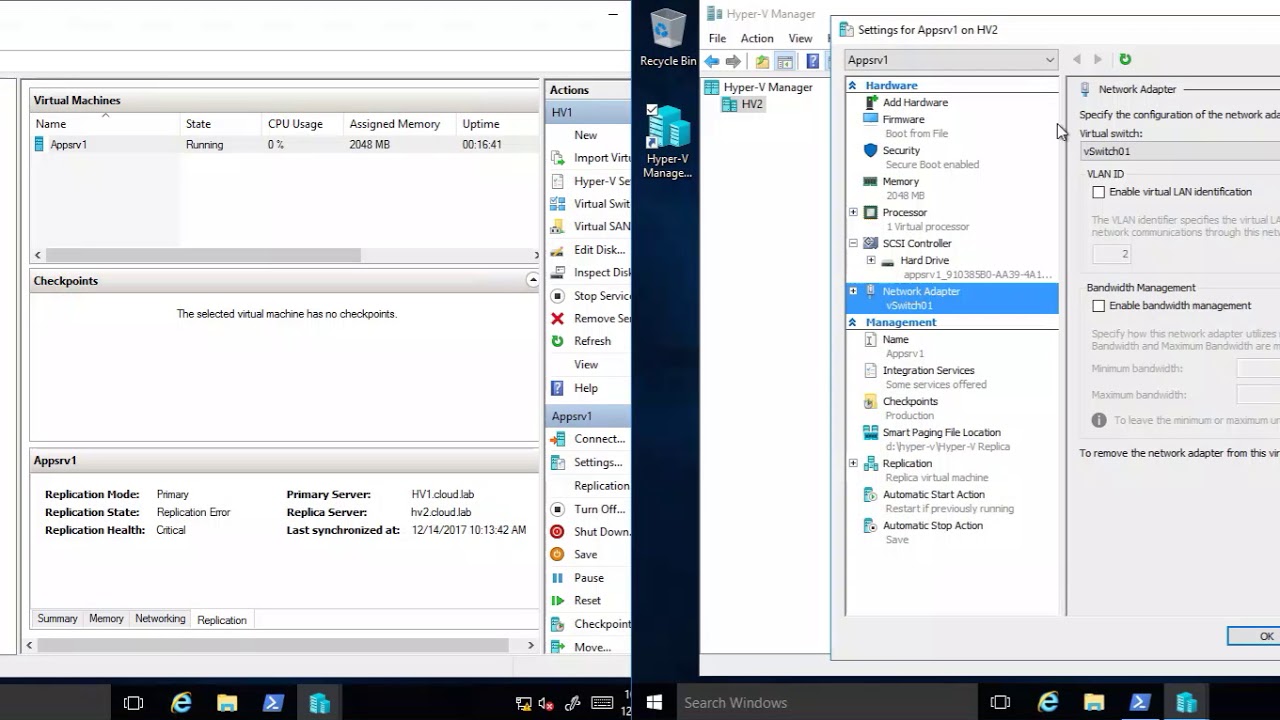Viewport: 1280px width, 720px height.
Task: Click the Stop Service action
Action: point(590,296)
